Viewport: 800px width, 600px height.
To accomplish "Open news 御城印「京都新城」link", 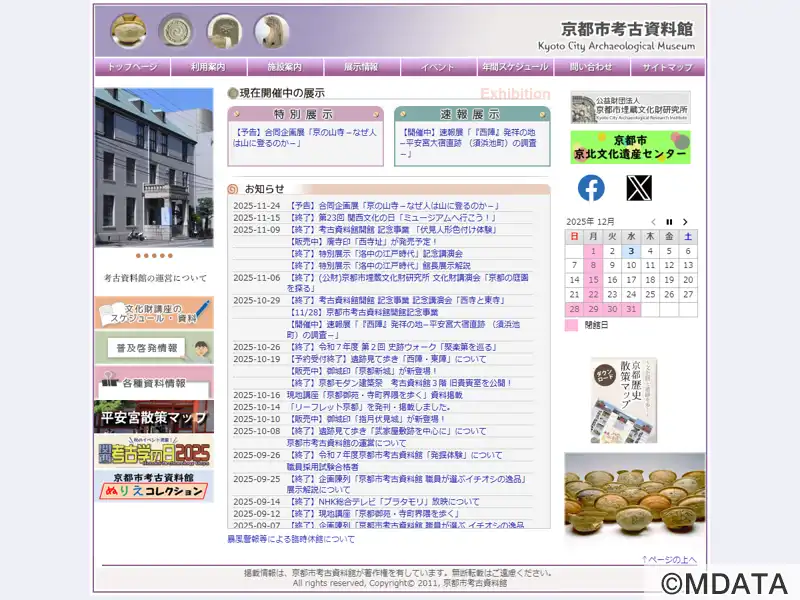I will coord(362,371).
